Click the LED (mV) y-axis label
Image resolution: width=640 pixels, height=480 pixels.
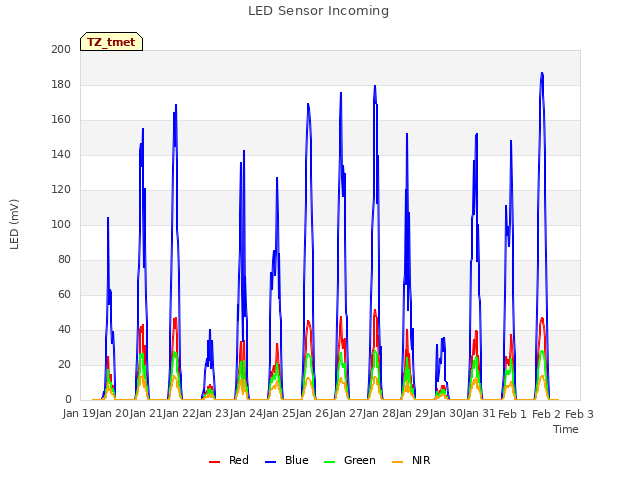[14, 224]
